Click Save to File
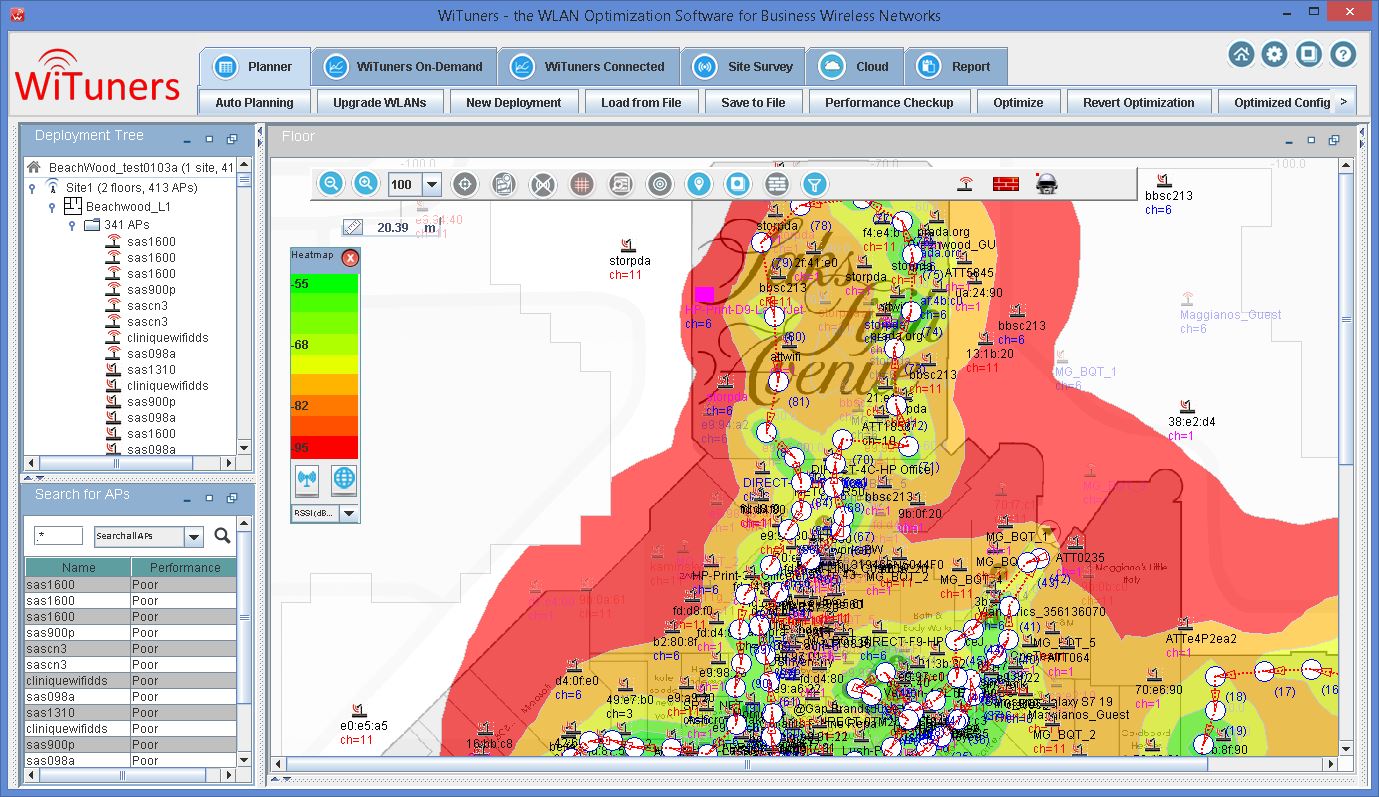The width and height of the screenshot is (1379, 797). coord(753,102)
